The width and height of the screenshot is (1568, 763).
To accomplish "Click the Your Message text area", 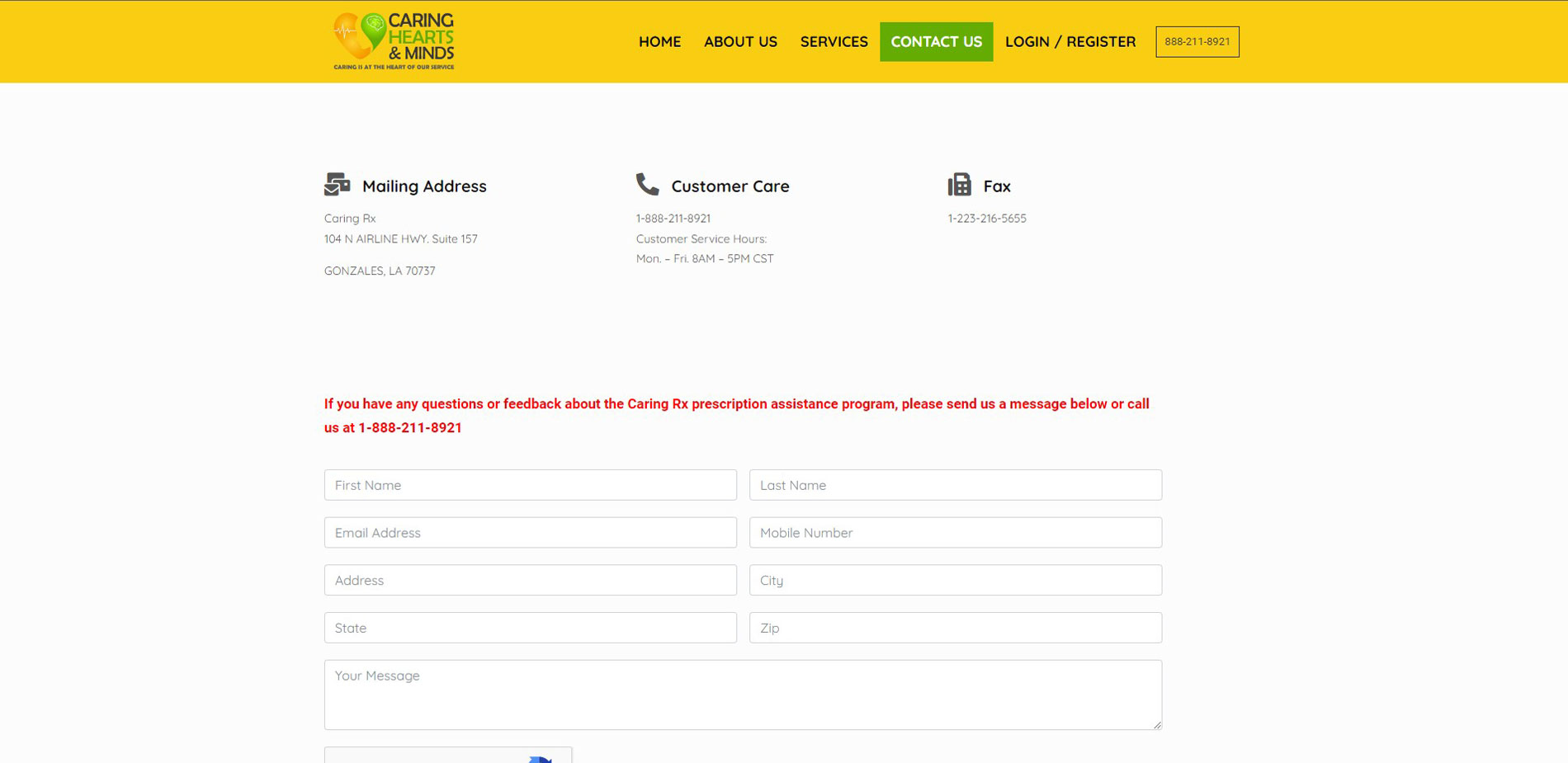I will tap(743, 695).
